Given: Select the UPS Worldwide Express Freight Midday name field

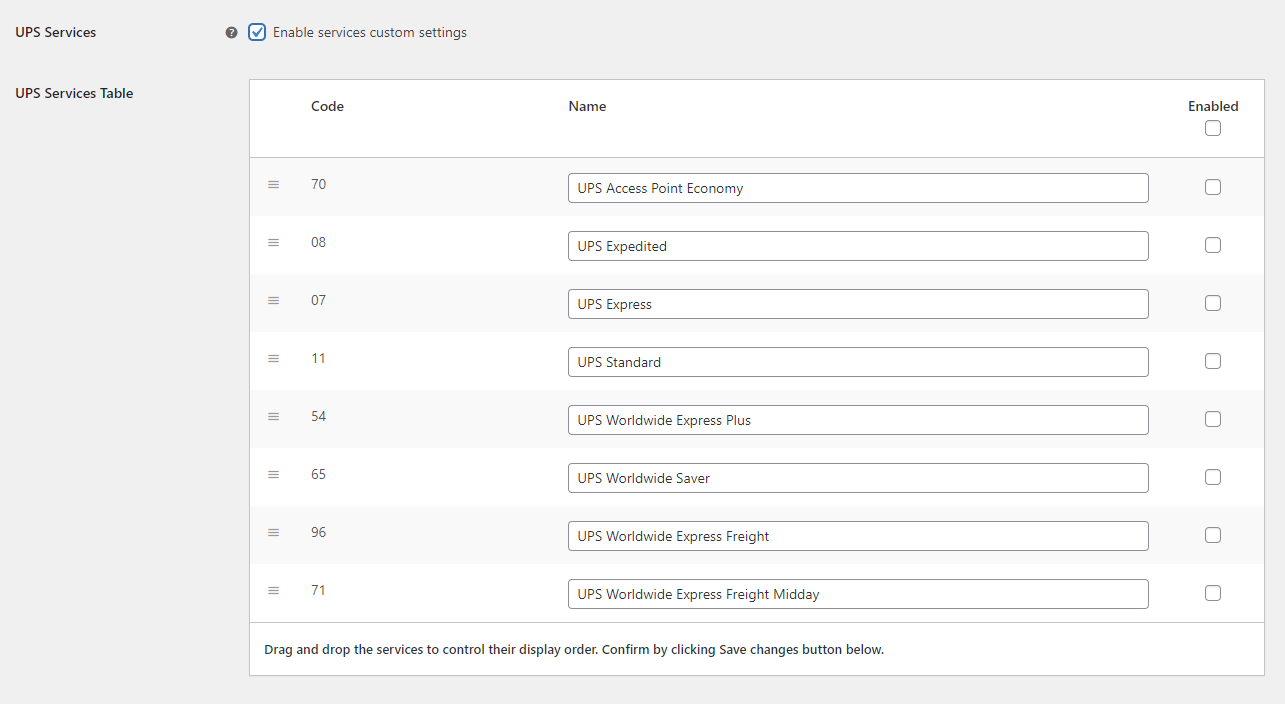Looking at the screenshot, I should (x=858, y=593).
